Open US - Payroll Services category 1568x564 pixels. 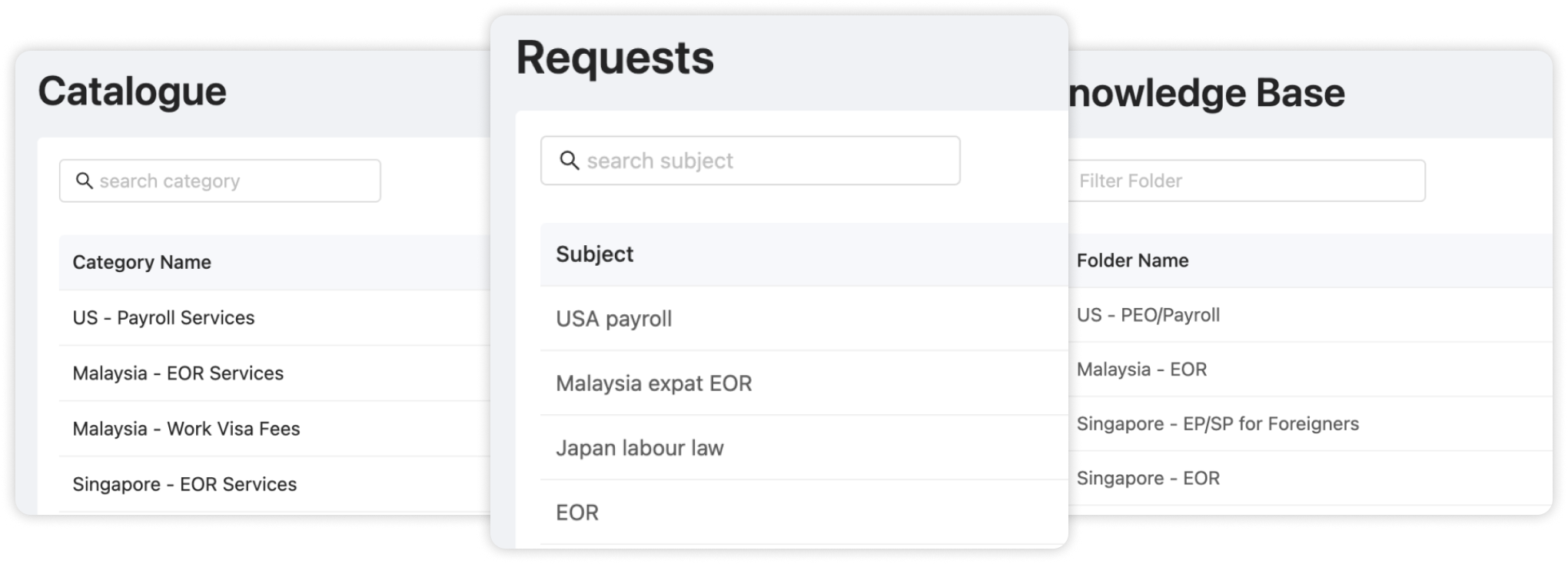click(x=164, y=317)
